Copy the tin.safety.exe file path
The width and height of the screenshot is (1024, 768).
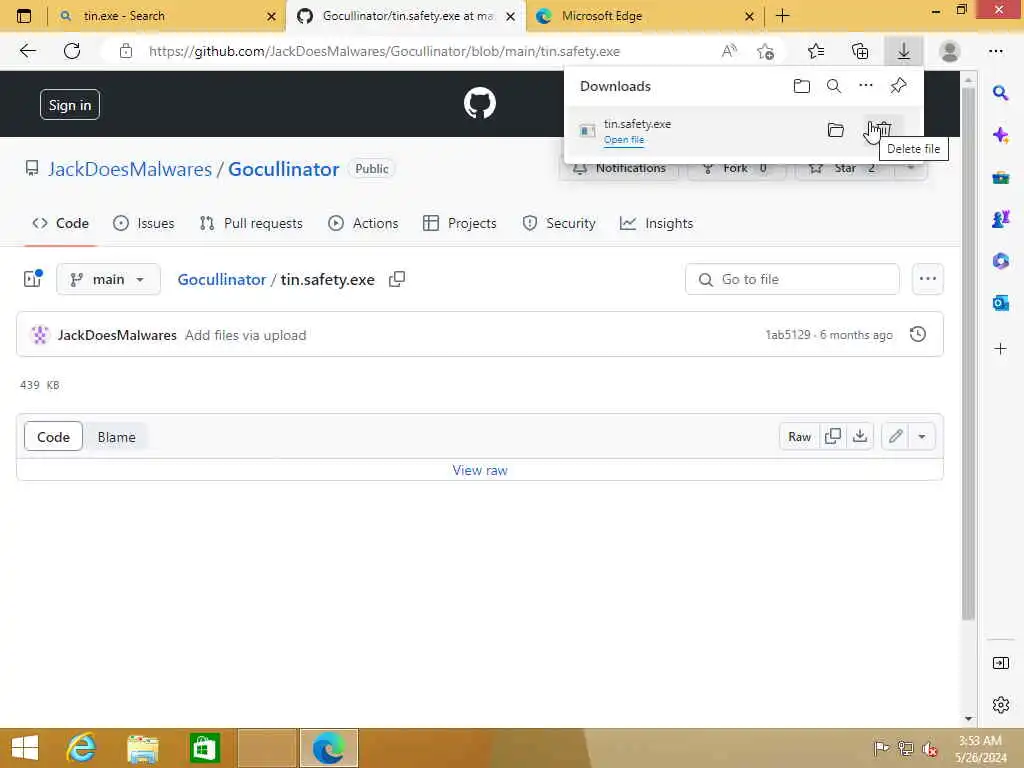pyautogui.click(x=396, y=279)
